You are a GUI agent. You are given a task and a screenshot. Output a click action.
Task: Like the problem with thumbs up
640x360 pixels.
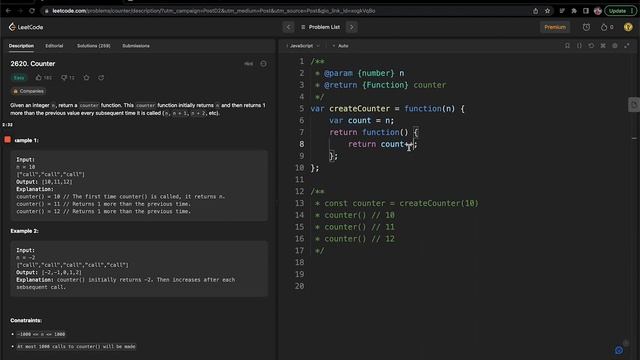coord(43,78)
